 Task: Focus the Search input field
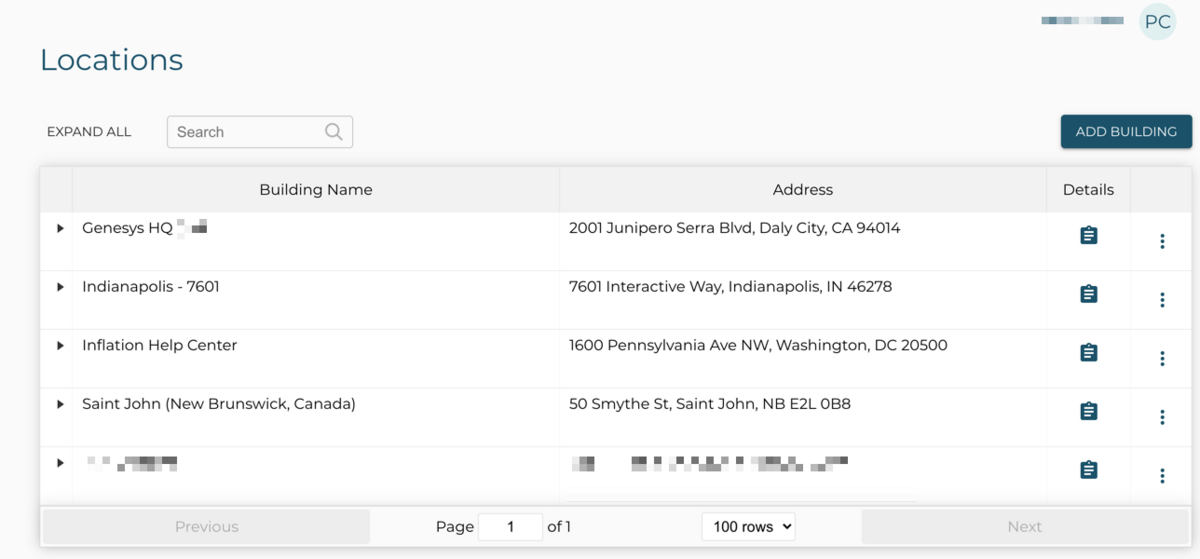260,132
